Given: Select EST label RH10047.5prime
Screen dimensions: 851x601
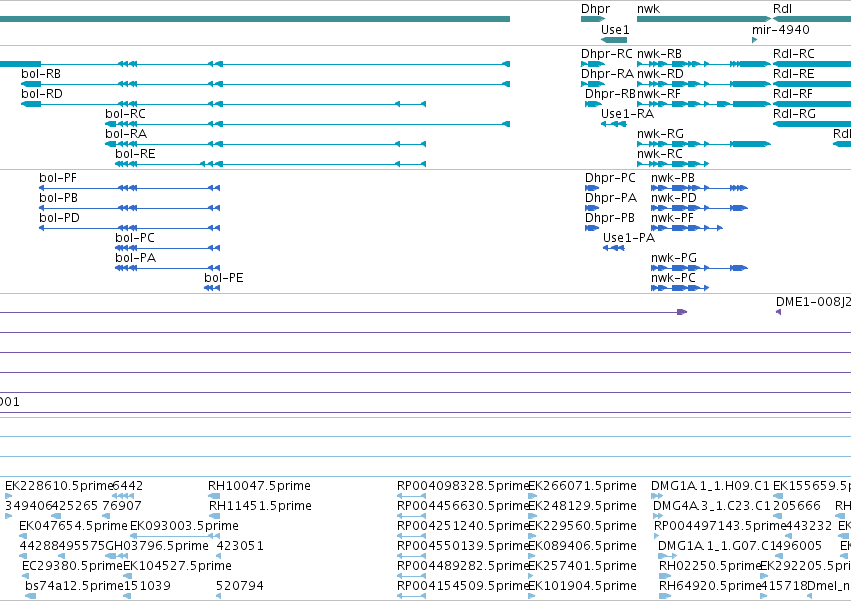Looking at the screenshot, I should [259, 486].
